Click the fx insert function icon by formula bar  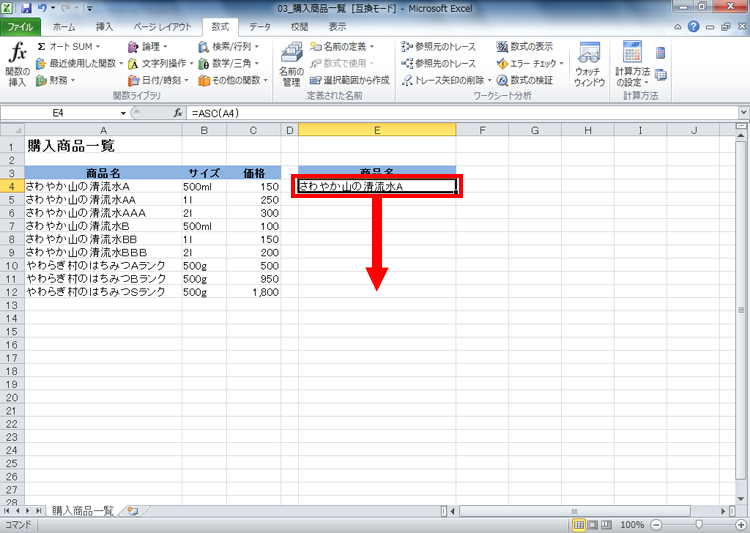tap(178, 113)
